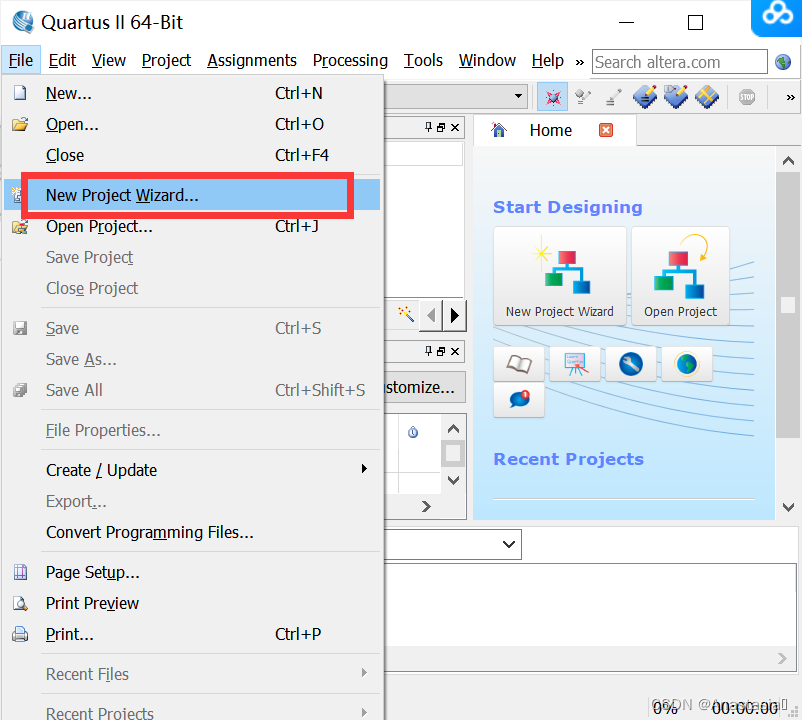The width and height of the screenshot is (802, 720).
Task: Open the Tools menu
Action: click(423, 60)
